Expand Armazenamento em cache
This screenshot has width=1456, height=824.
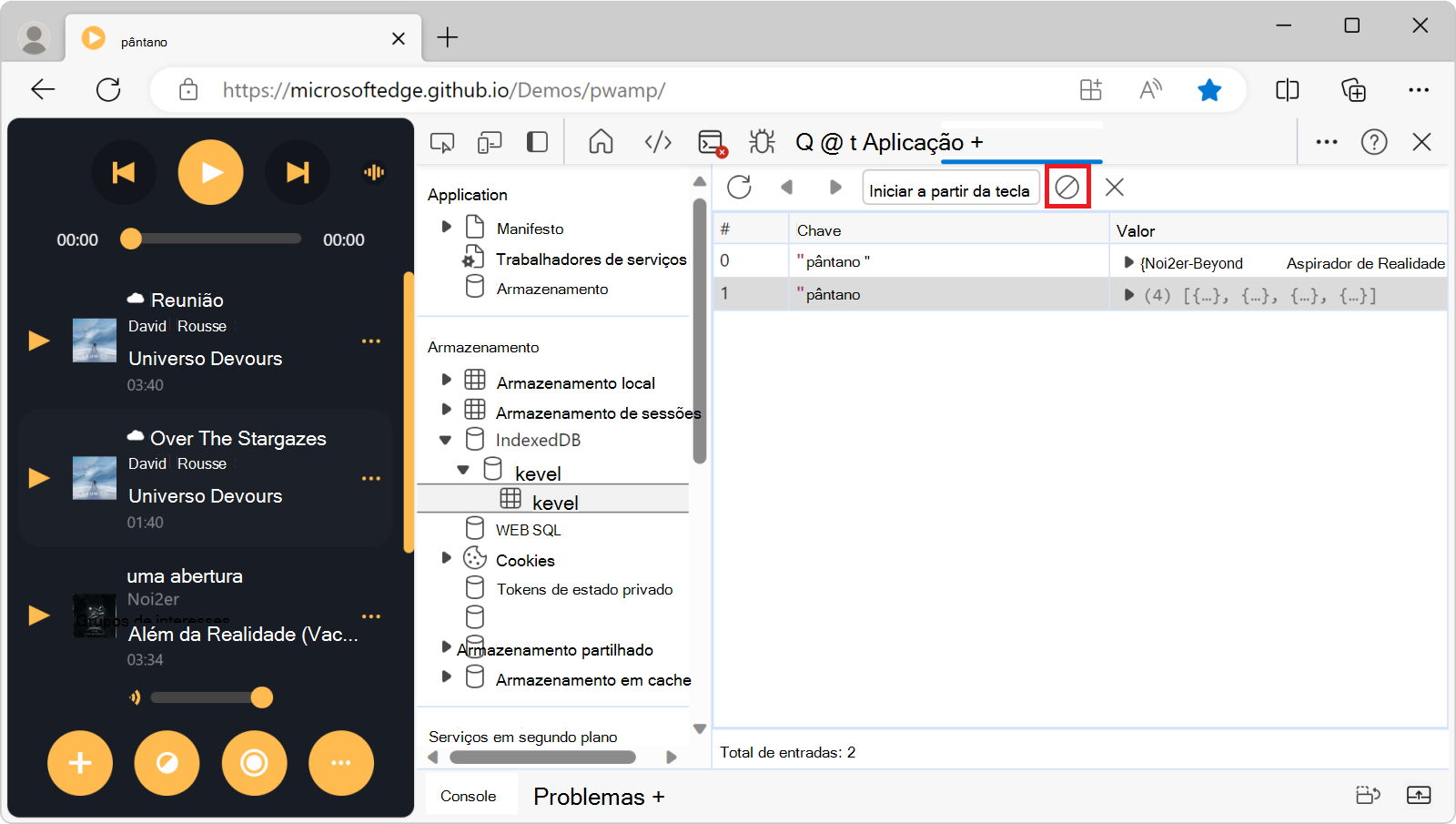coord(446,676)
